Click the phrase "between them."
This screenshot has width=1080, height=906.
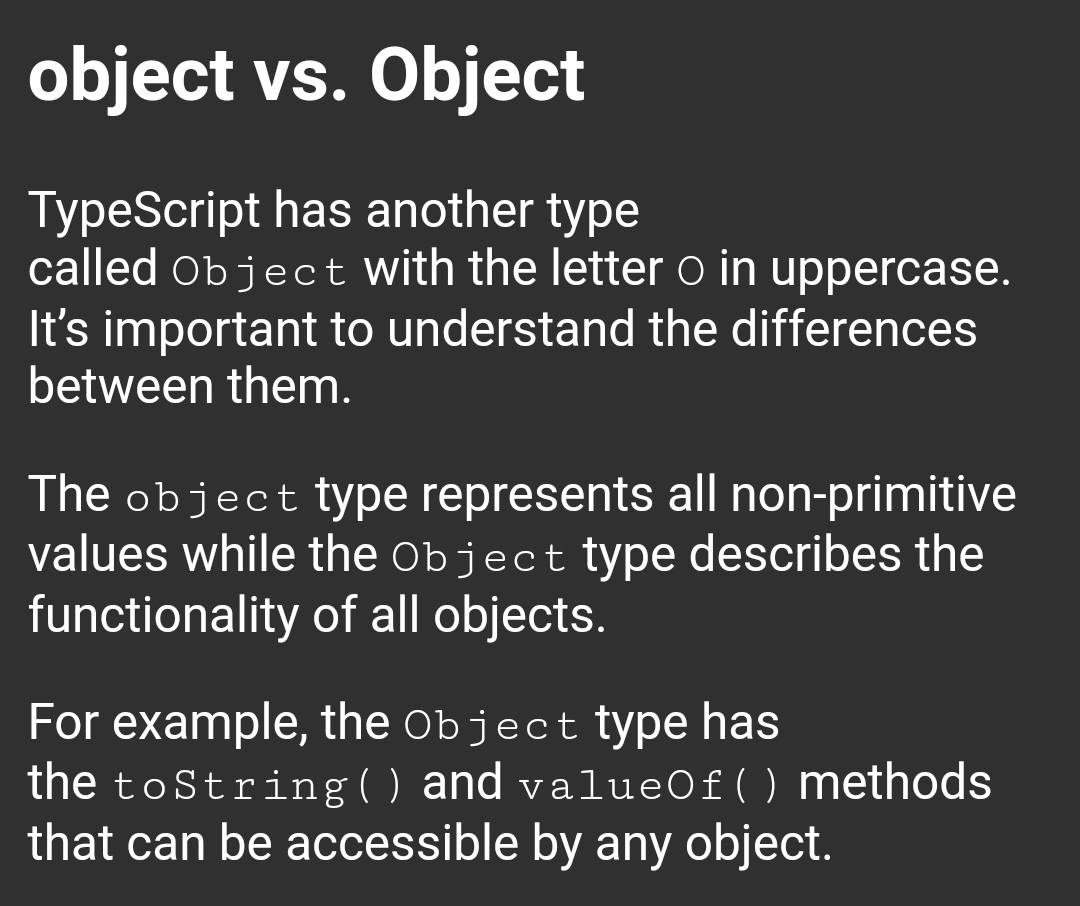click(x=190, y=386)
